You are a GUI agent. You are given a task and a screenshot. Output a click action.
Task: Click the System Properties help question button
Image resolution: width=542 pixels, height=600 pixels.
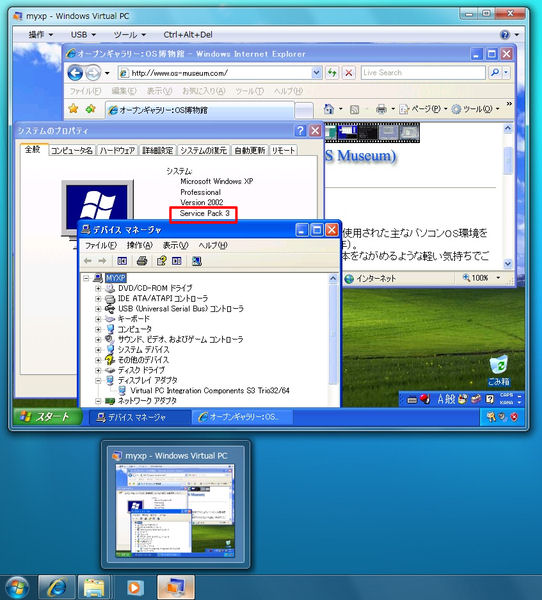tap(300, 131)
